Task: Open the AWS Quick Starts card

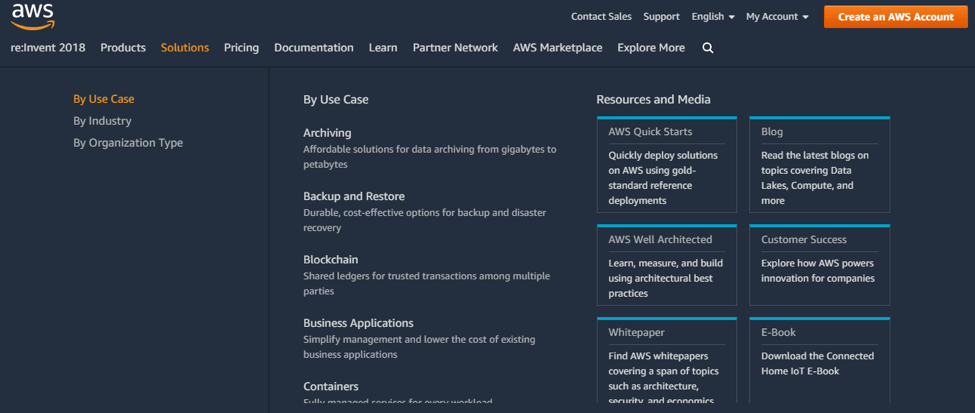Action: (x=667, y=165)
